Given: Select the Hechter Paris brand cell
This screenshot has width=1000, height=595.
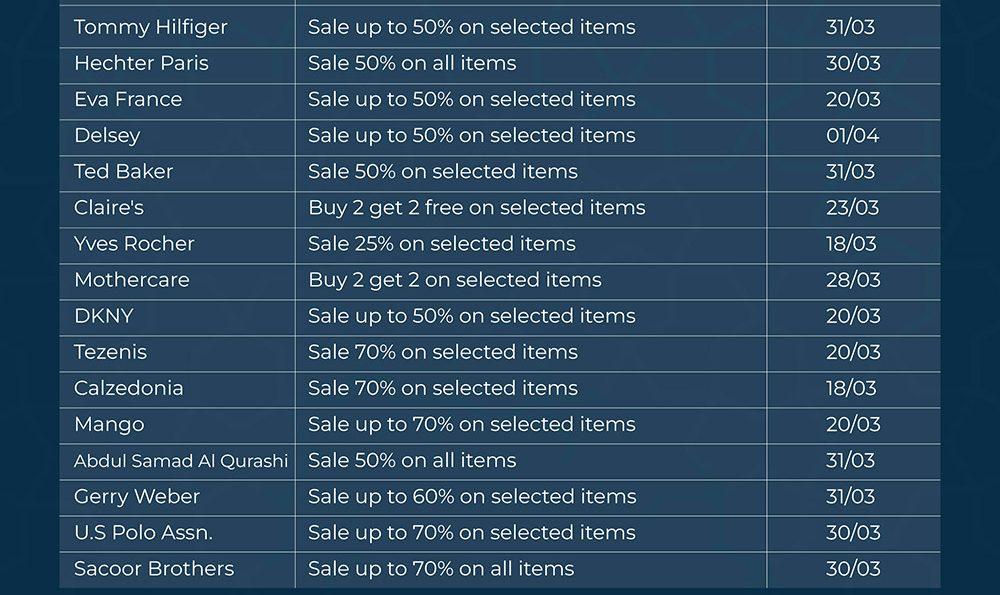Looking at the screenshot, I should tap(141, 63).
